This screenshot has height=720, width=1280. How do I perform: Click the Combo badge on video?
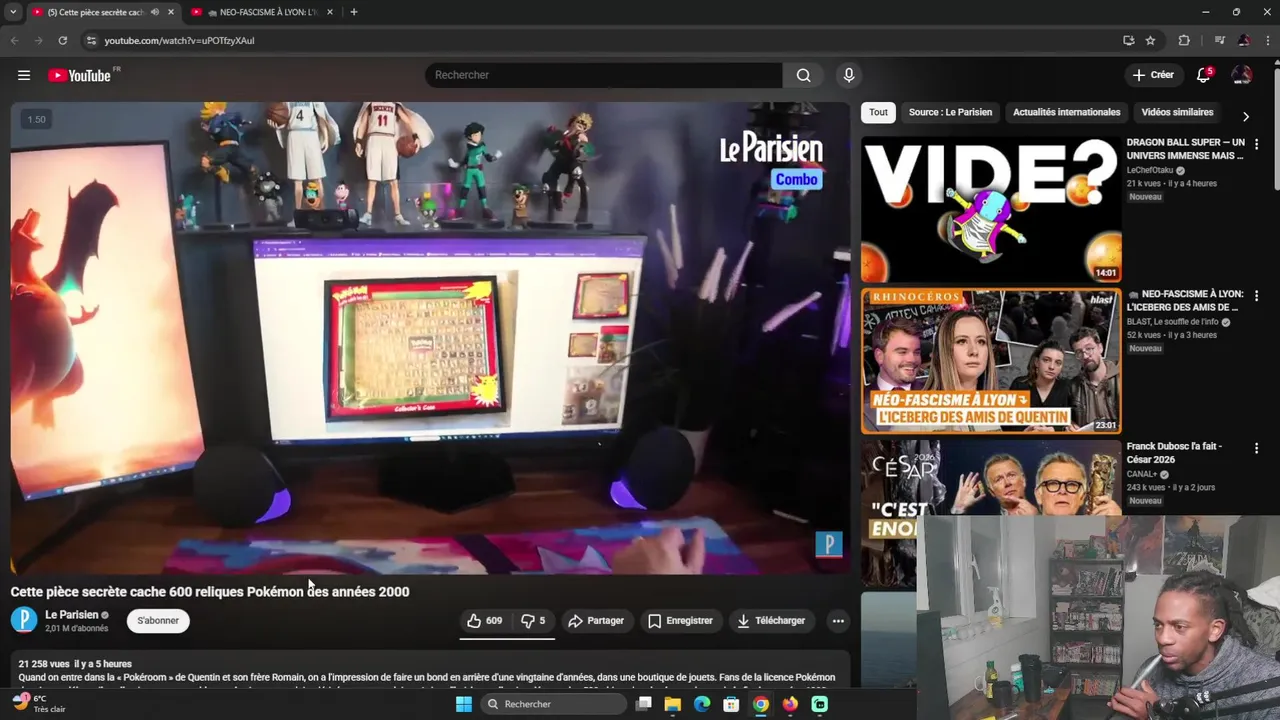(796, 180)
